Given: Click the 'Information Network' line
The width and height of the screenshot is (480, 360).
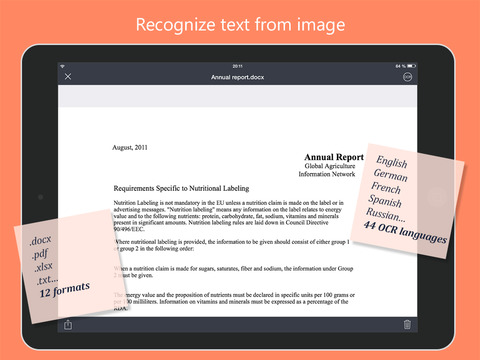Looking at the screenshot, I should [327, 174].
